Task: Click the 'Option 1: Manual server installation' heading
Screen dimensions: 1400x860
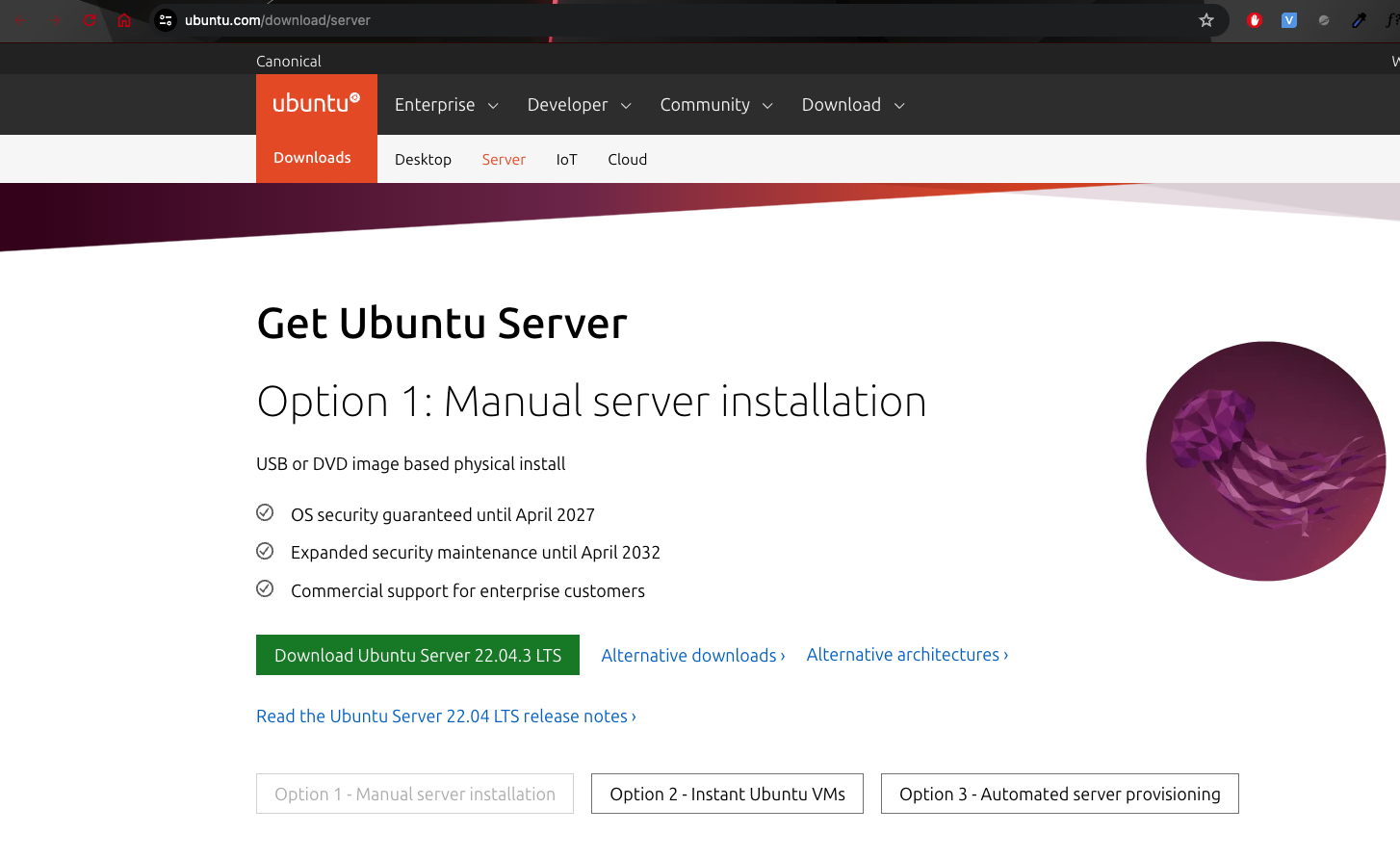Action: 591,402
